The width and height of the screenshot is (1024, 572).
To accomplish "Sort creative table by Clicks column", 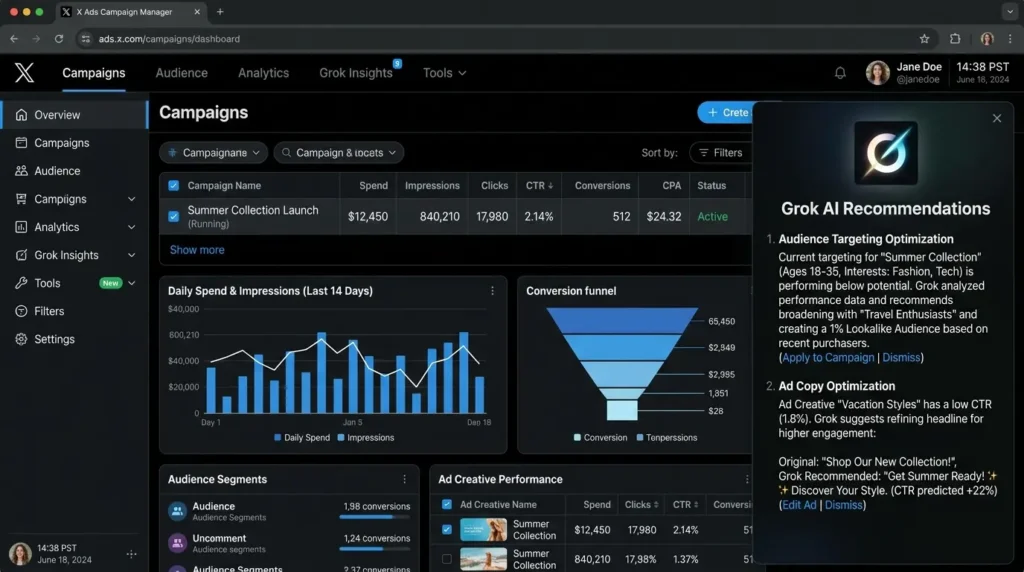I will click(656, 504).
